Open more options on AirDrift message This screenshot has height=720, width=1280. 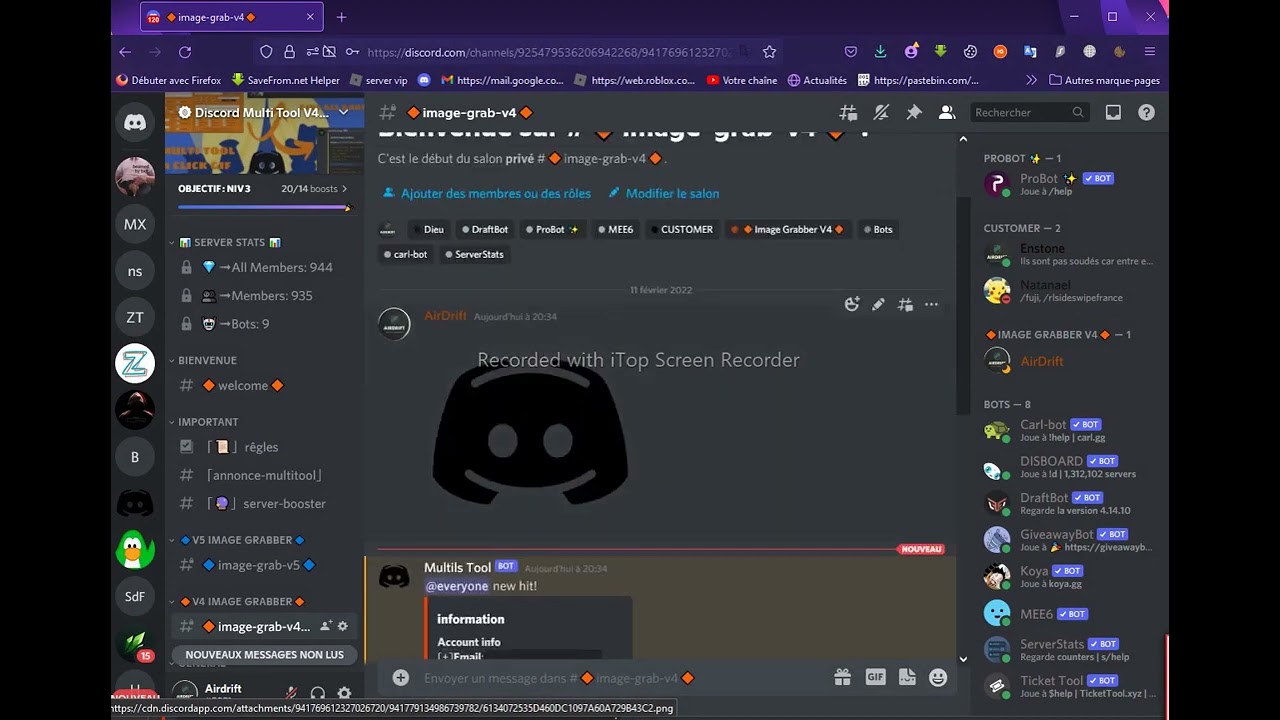[931, 305]
